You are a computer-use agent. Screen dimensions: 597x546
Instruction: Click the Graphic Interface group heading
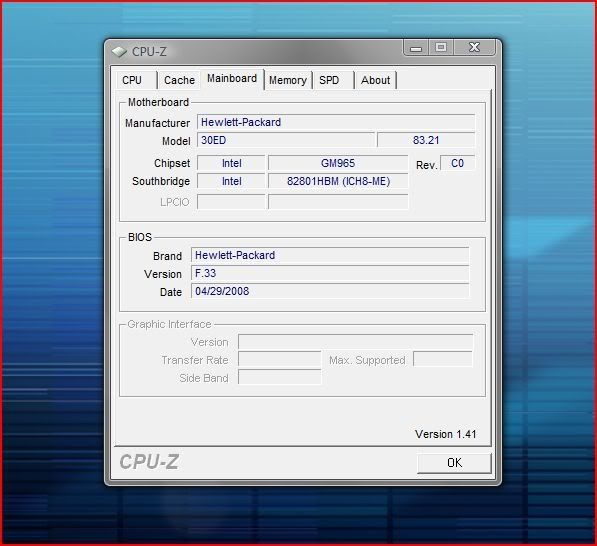tap(169, 324)
